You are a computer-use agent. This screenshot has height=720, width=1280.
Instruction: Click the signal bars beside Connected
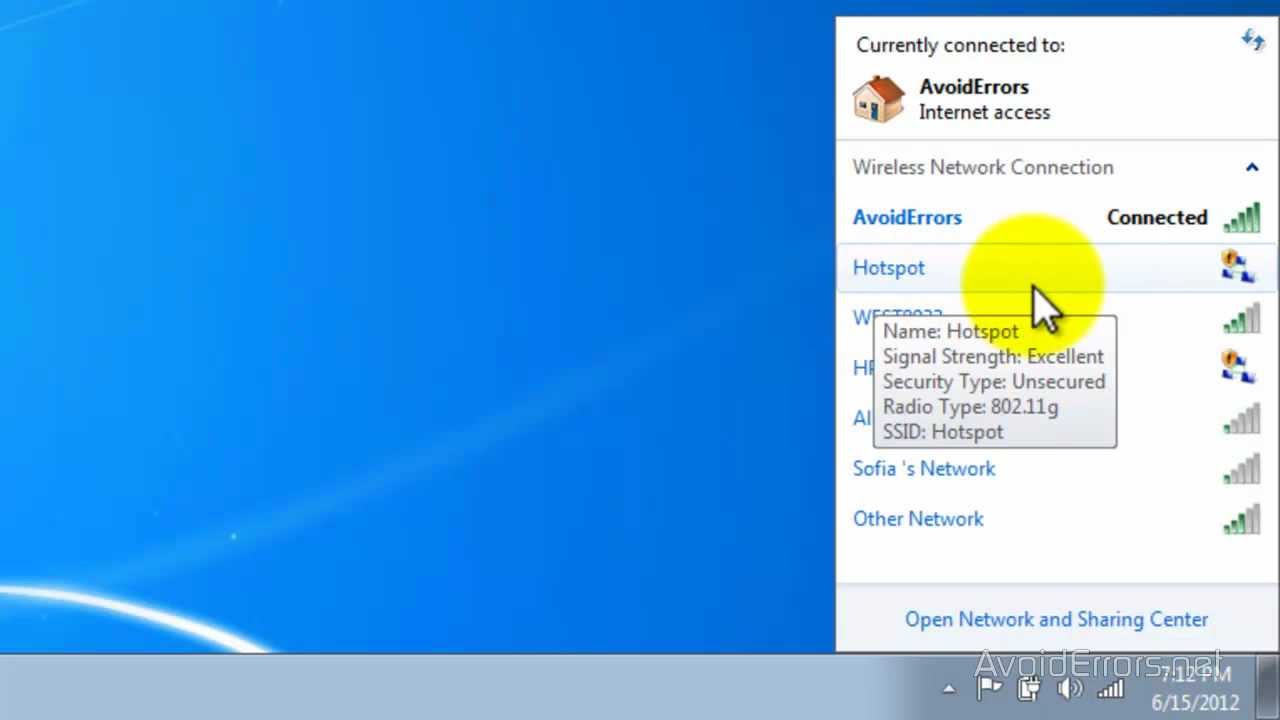[x=1242, y=217]
